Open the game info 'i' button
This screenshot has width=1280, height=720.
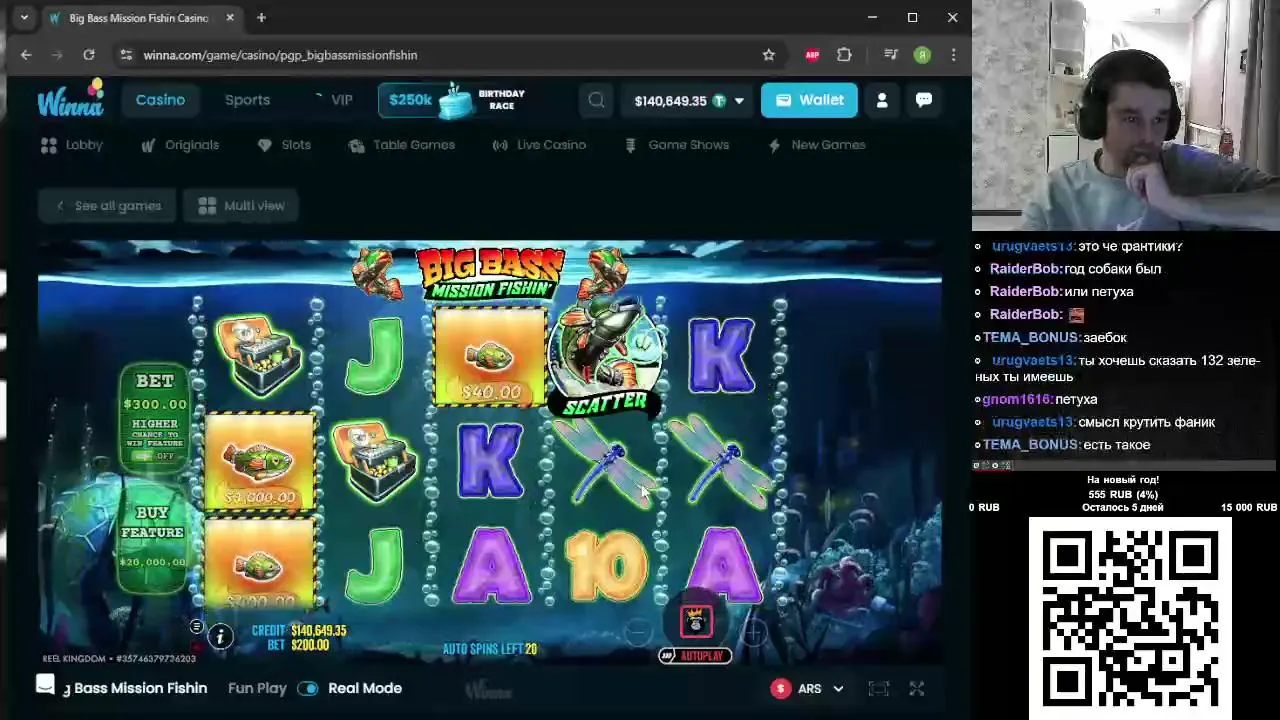[220, 636]
